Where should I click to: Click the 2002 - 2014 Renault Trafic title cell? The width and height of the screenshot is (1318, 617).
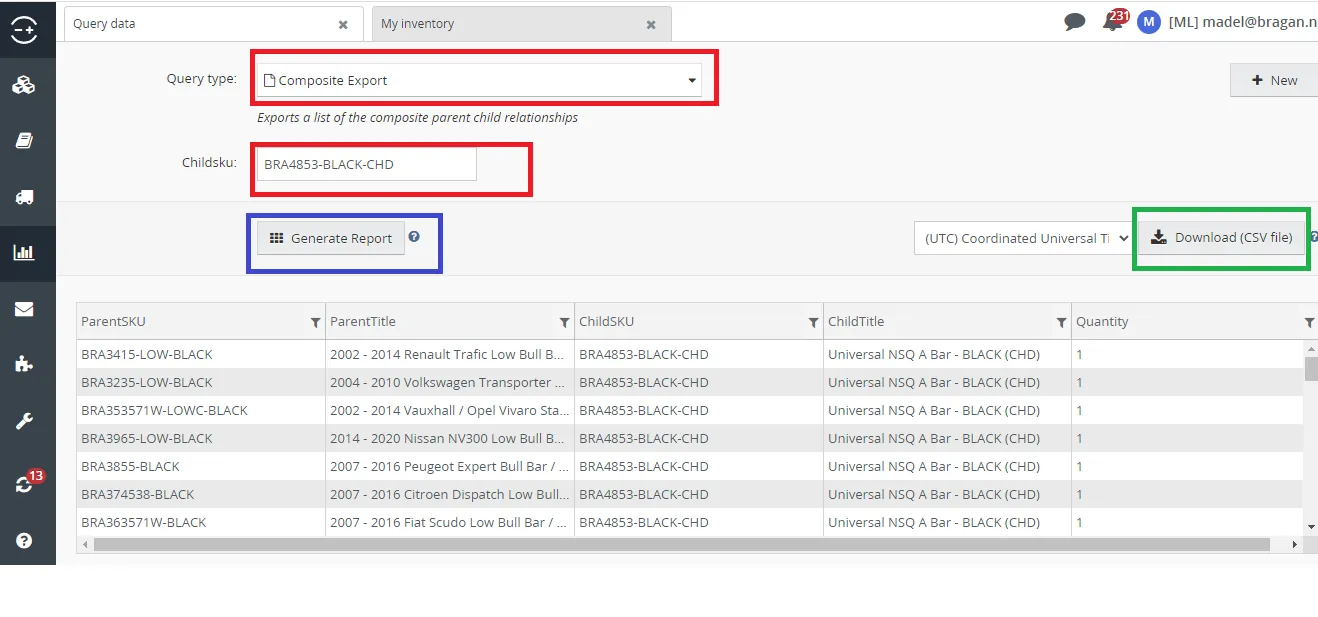[x=450, y=354]
